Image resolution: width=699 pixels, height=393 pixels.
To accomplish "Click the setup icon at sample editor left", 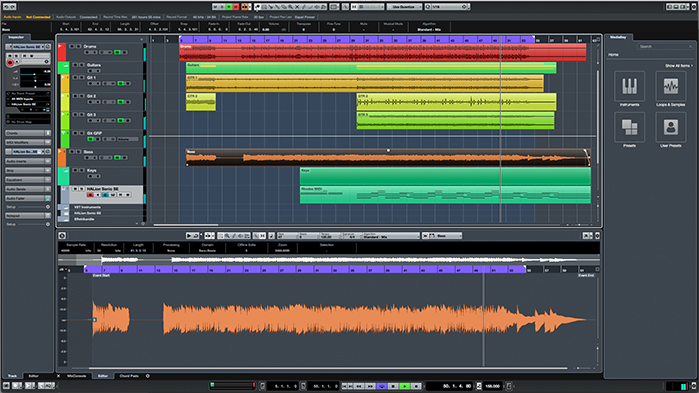I will click(62, 235).
